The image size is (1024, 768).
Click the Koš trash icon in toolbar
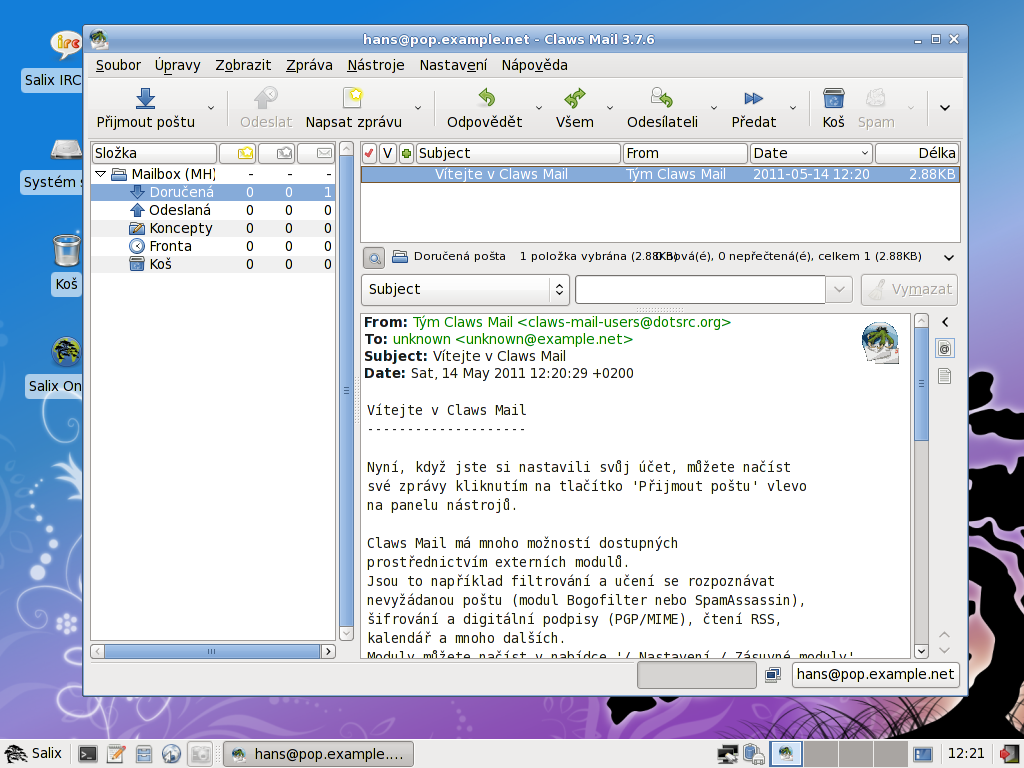point(833,98)
